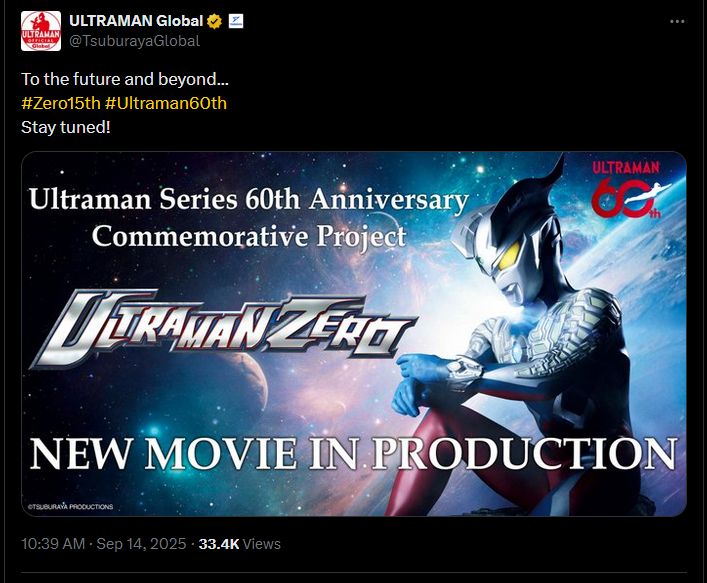
Task: Click the Commemorative Project text in image
Action: click(249, 236)
